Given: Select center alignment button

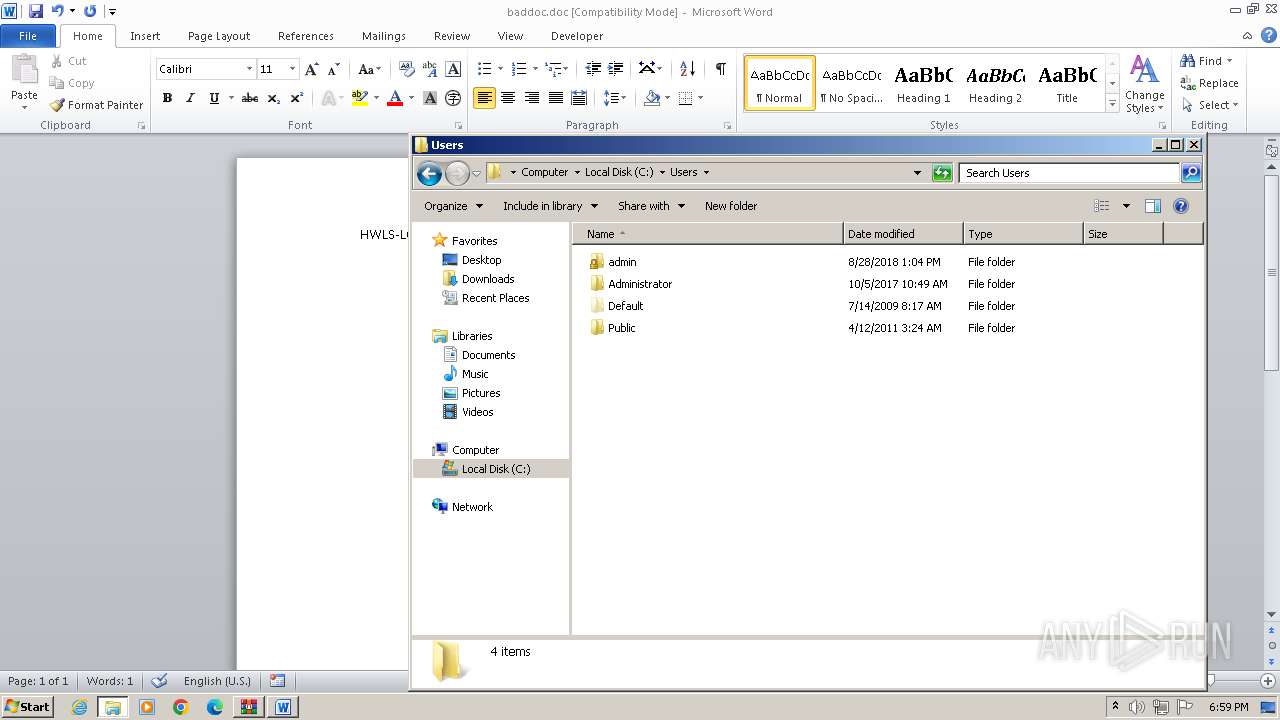Looking at the screenshot, I should click(x=508, y=98).
